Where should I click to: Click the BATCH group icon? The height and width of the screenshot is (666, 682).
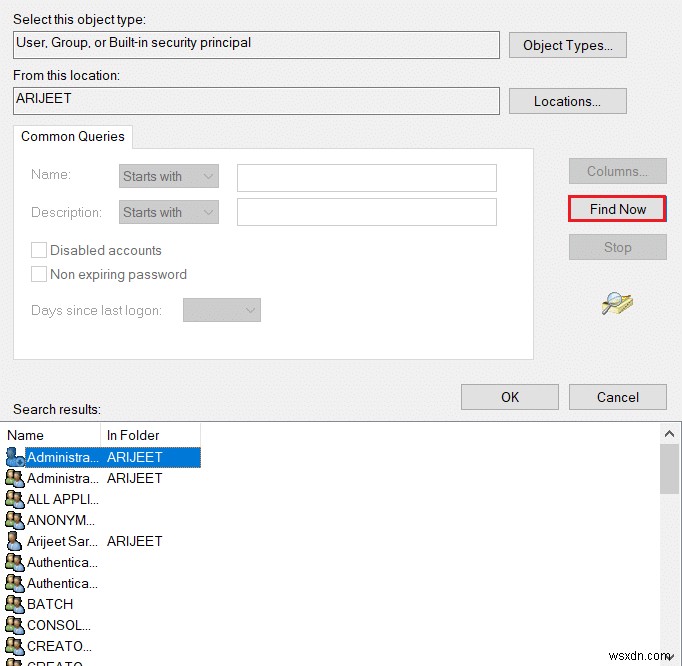[15, 604]
